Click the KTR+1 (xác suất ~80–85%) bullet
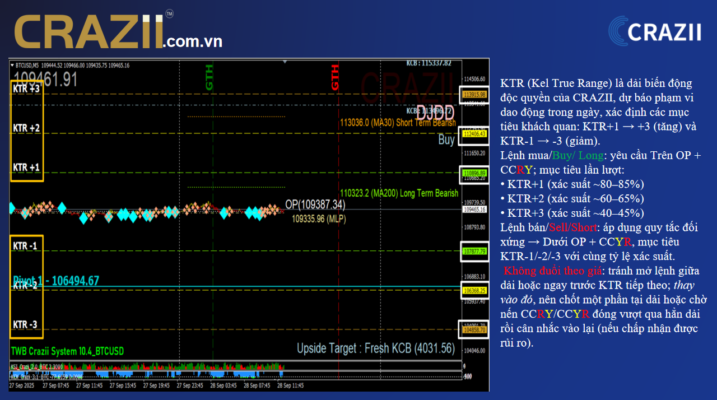 pos(572,184)
